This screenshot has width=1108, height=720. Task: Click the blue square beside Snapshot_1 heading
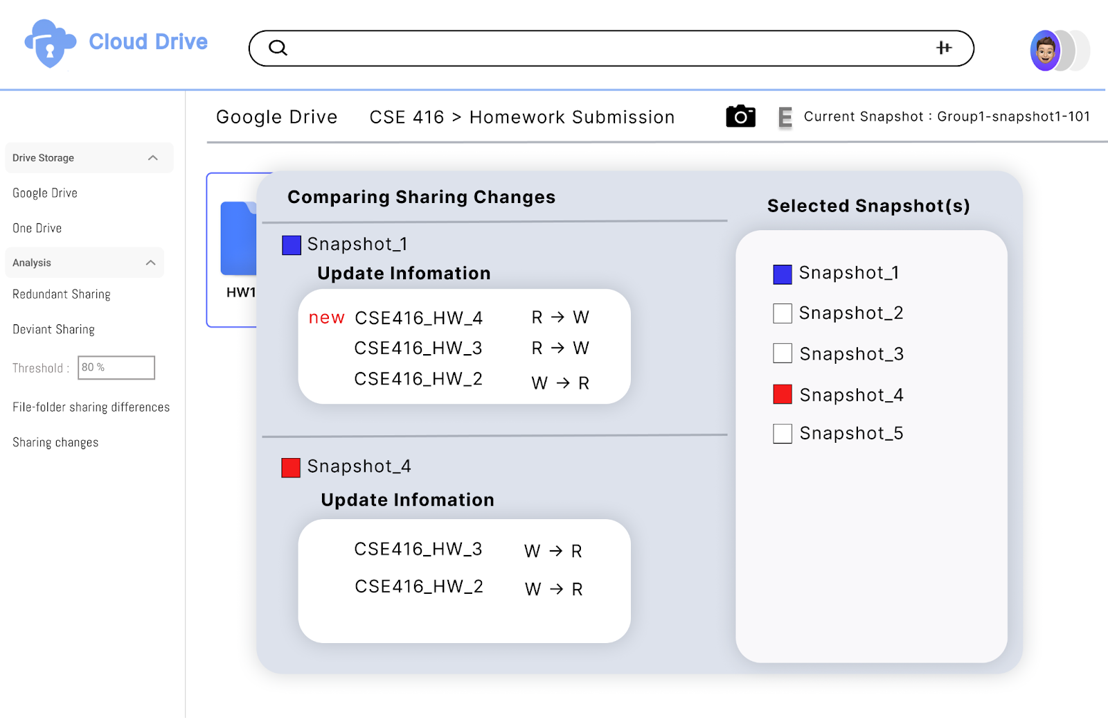coord(291,244)
